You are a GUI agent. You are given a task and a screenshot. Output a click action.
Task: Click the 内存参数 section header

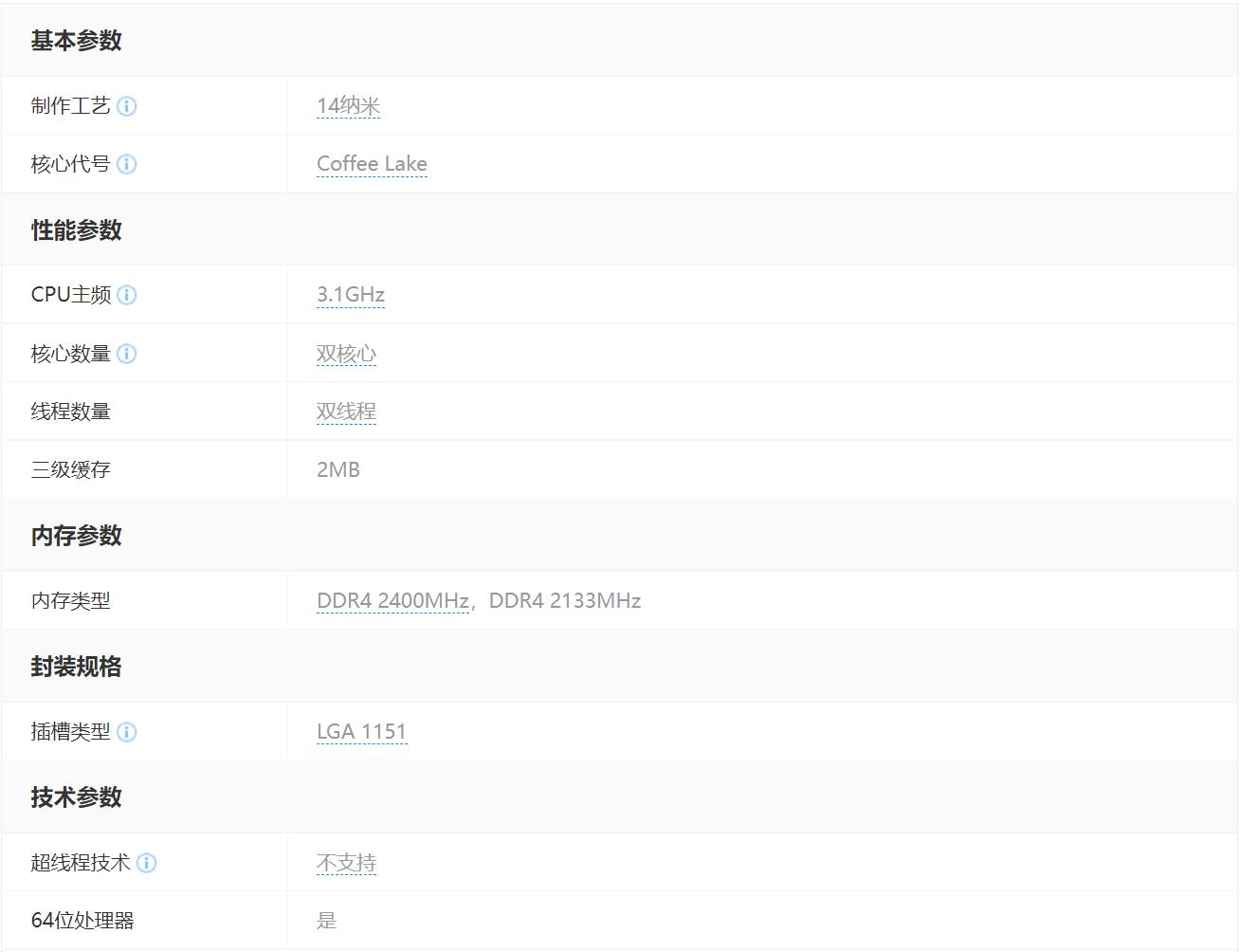(x=76, y=536)
